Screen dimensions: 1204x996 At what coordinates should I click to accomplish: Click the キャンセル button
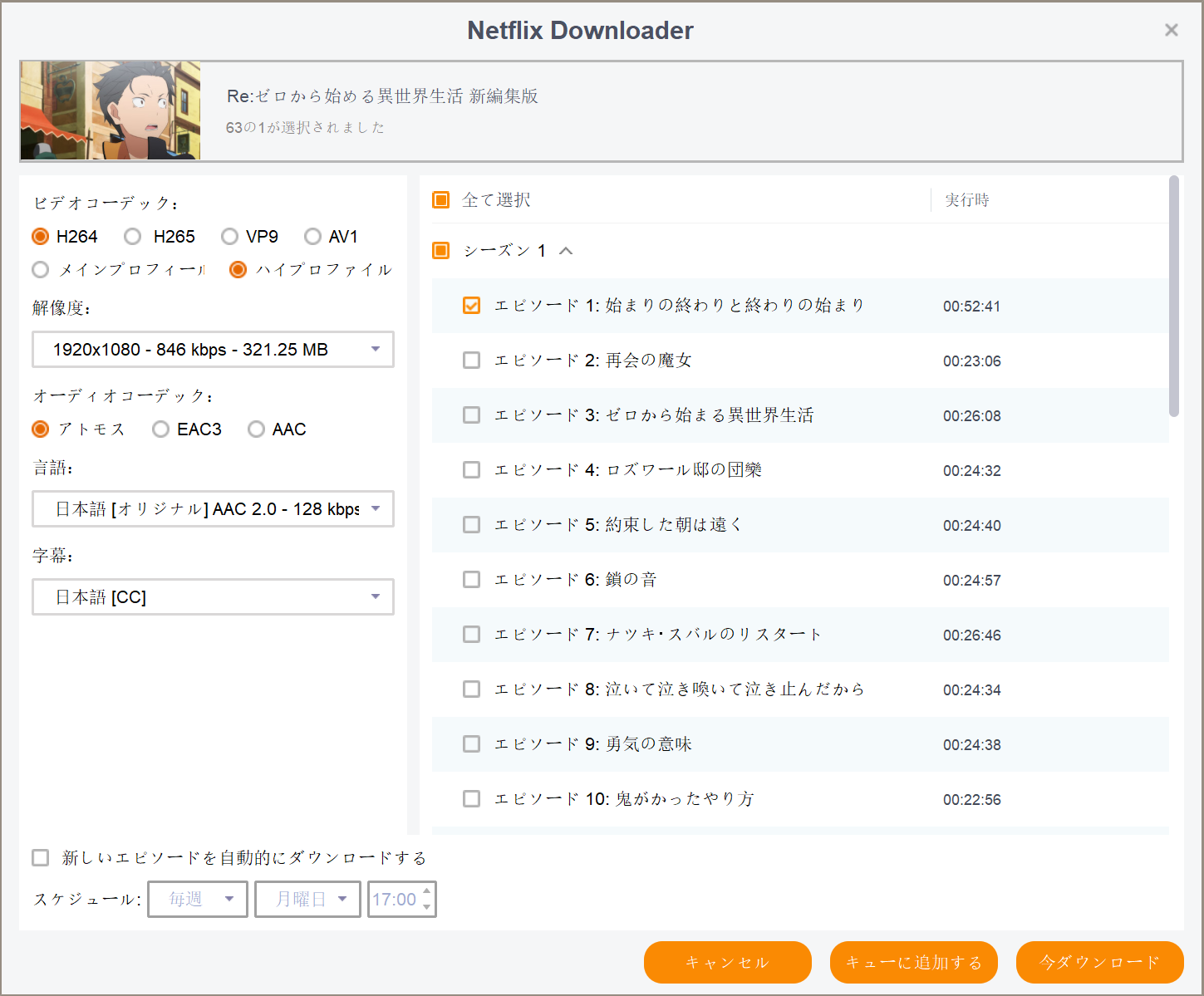click(728, 962)
